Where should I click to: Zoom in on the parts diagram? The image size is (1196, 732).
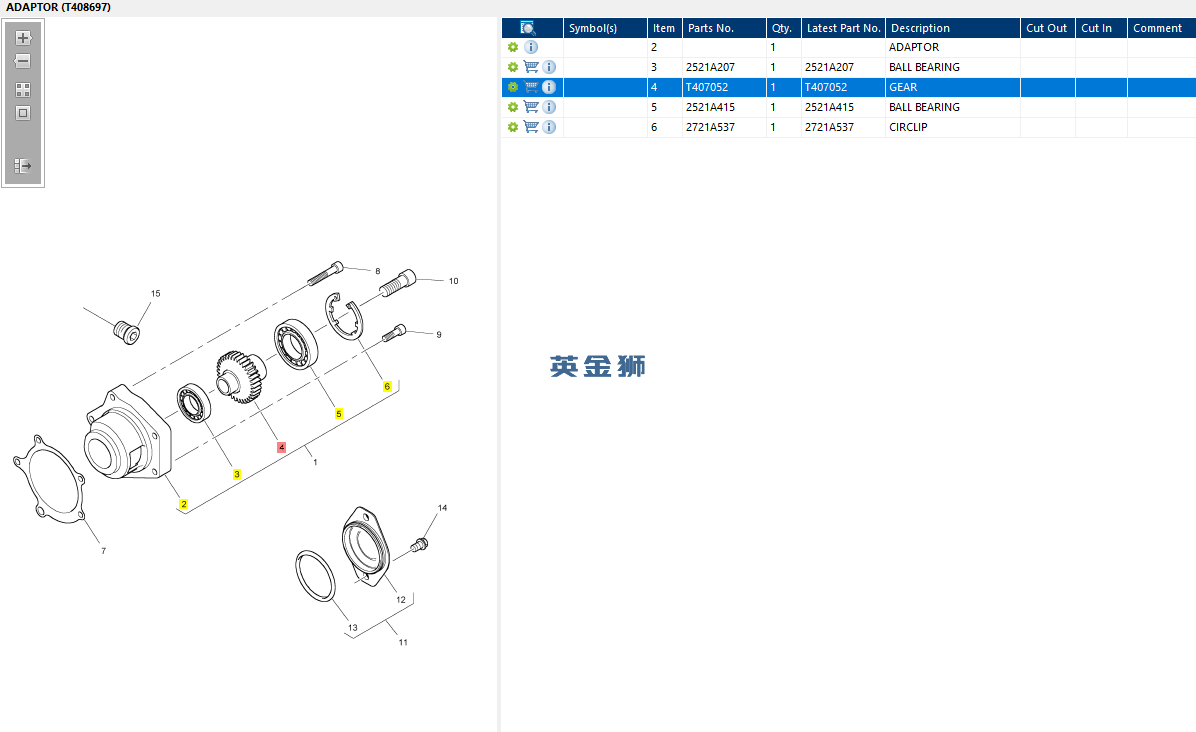point(23,37)
